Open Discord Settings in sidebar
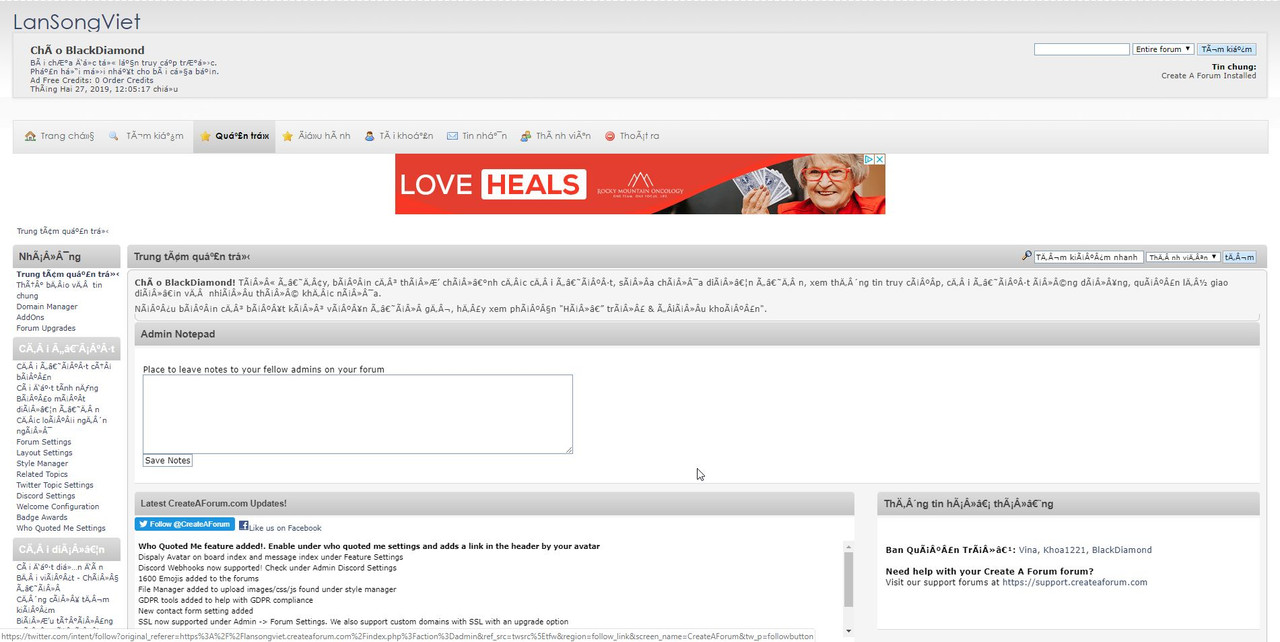 coord(46,496)
